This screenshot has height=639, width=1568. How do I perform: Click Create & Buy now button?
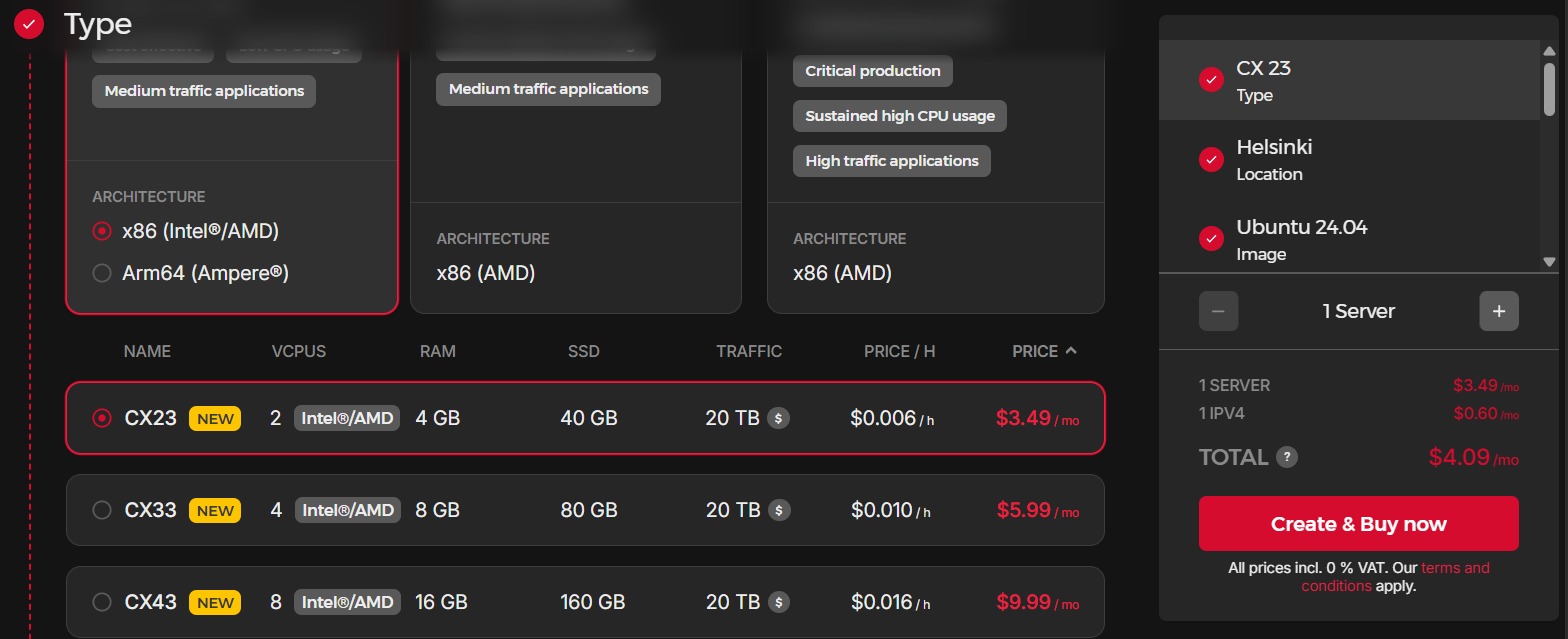point(1359,524)
